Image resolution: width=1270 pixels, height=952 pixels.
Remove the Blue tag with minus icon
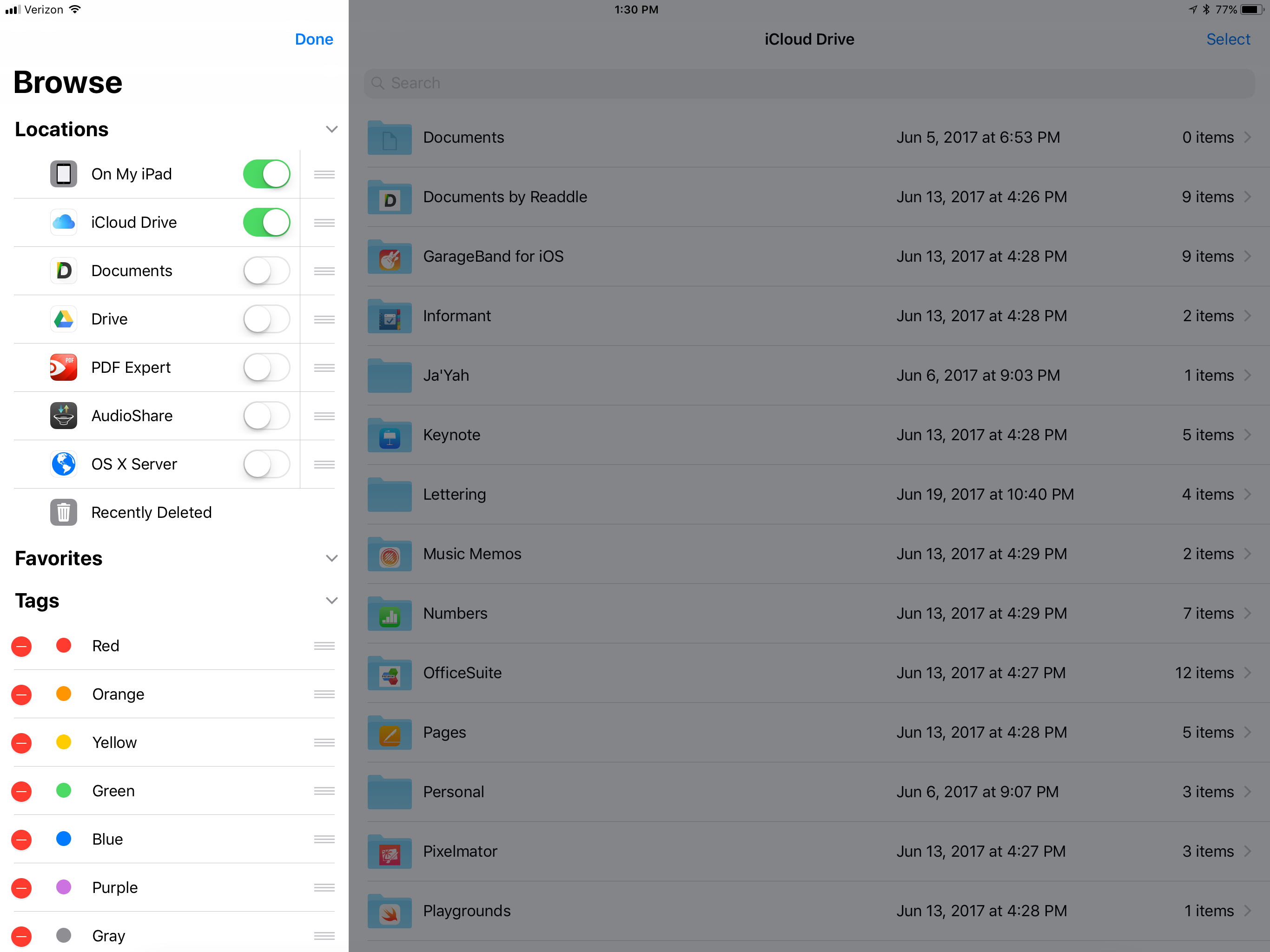tap(22, 840)
